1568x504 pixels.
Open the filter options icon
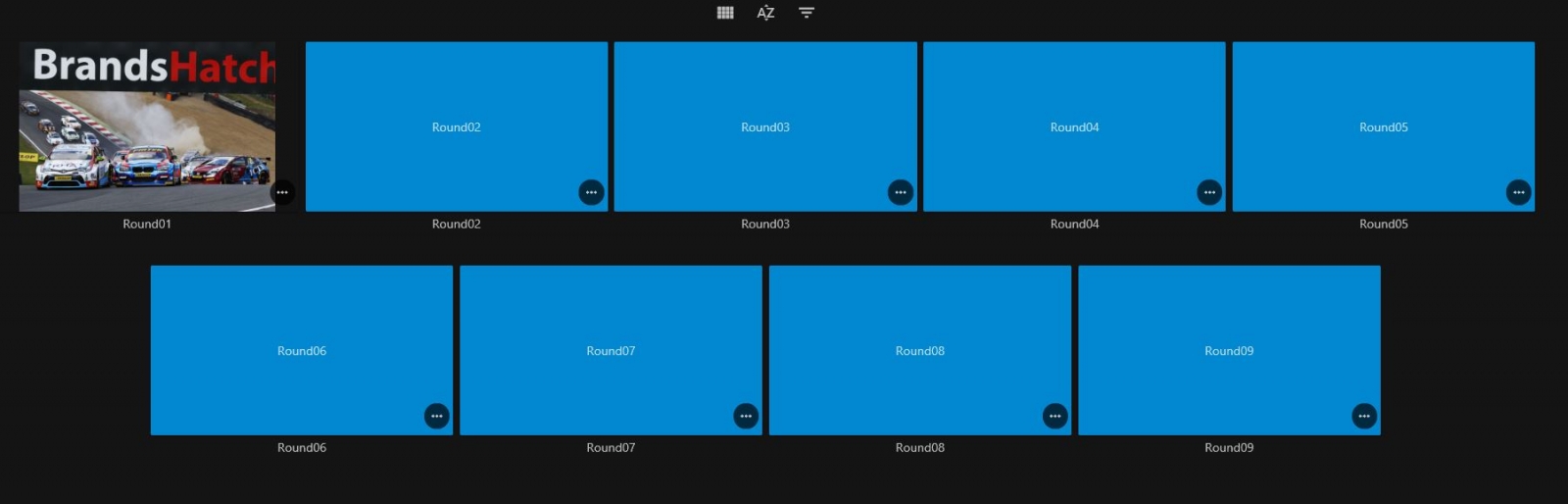point(806,13)
